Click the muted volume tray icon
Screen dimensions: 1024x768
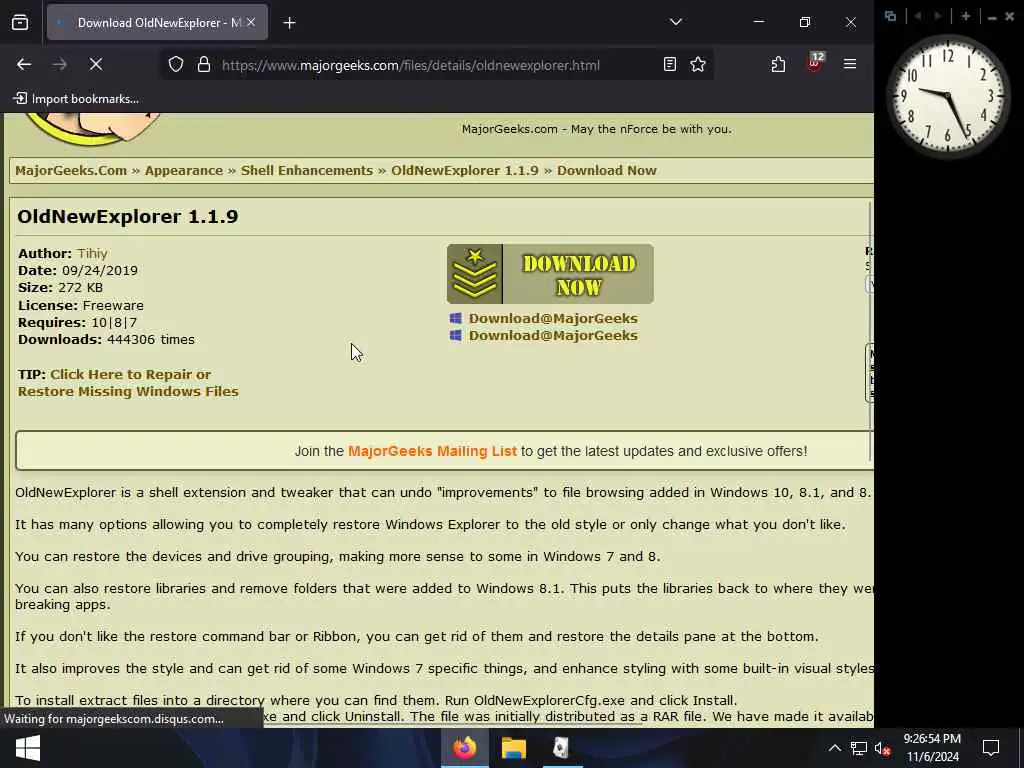882,748
